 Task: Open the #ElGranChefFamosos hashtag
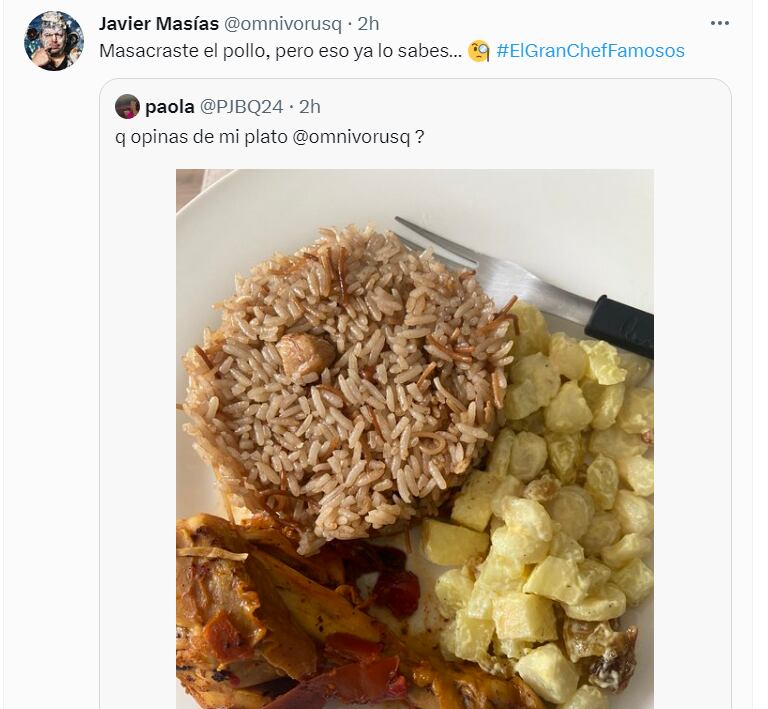click(x=590, y=51)
